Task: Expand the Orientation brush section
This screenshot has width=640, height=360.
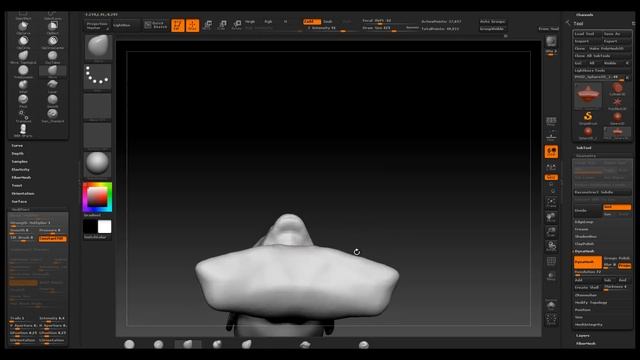Action: [x=23, y=193]
